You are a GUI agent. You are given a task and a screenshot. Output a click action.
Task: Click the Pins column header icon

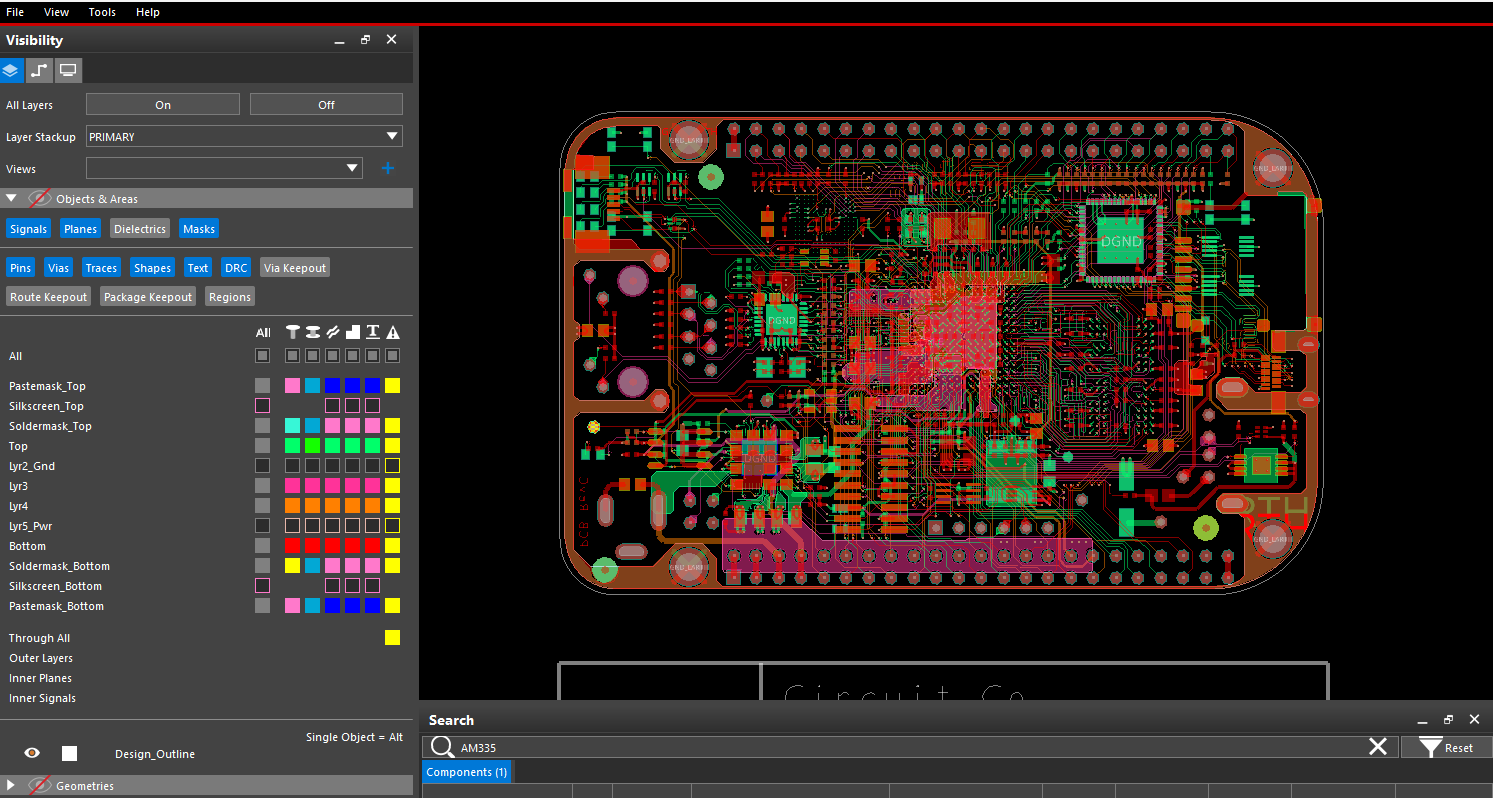pos(292,332)
